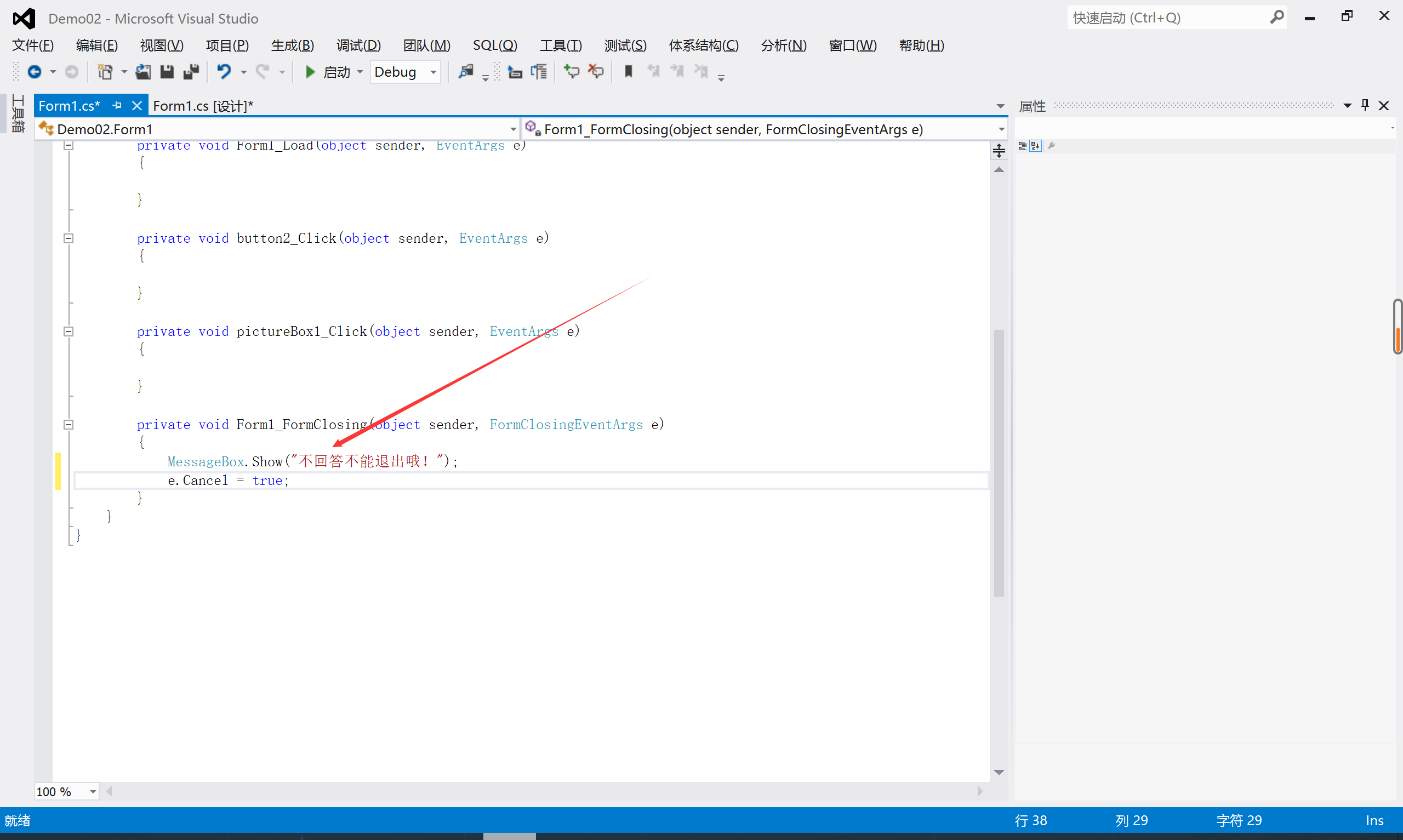This screenshot has height=840, width=1403.
Task: Click the editor scroll-up arrow
Action: tap(999, 170)
